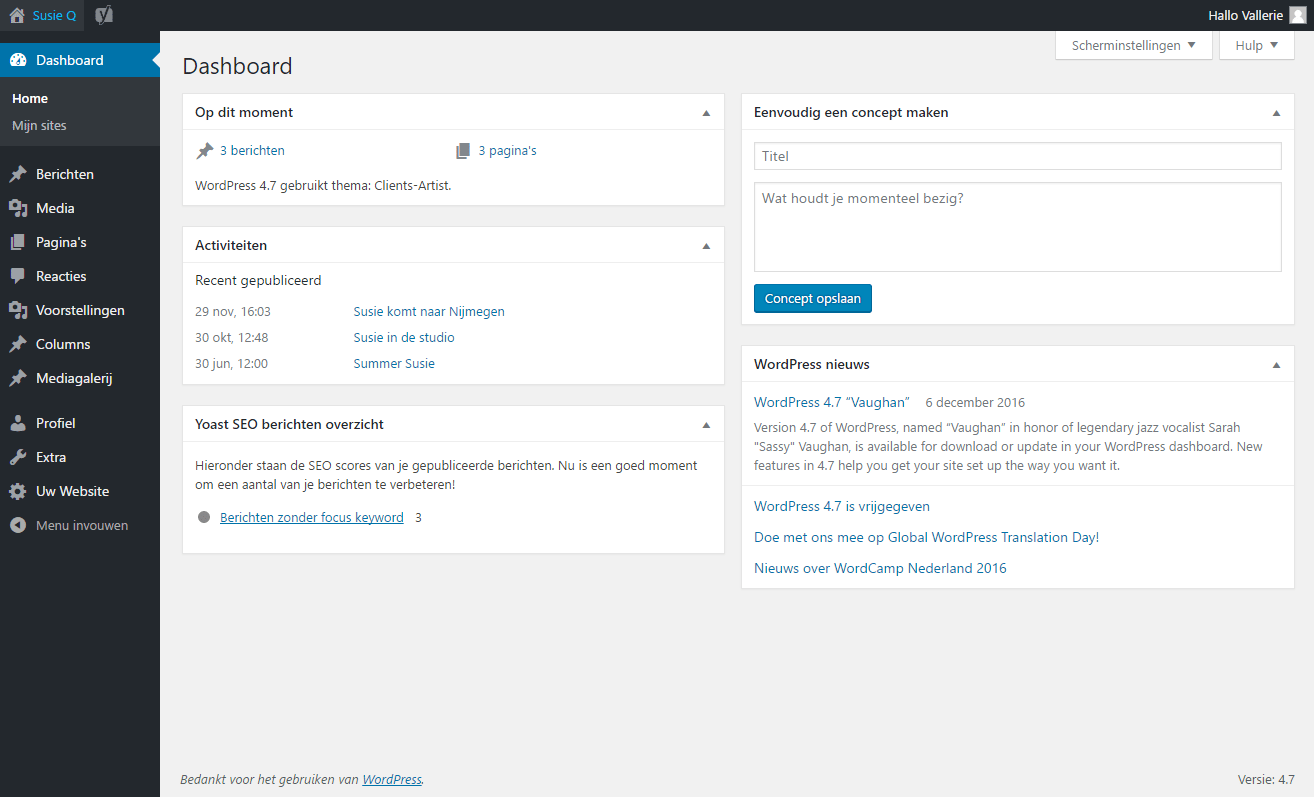The image size is (1314, 797).
Task: Select Home in Dashboard submenu
Action: 30,99
